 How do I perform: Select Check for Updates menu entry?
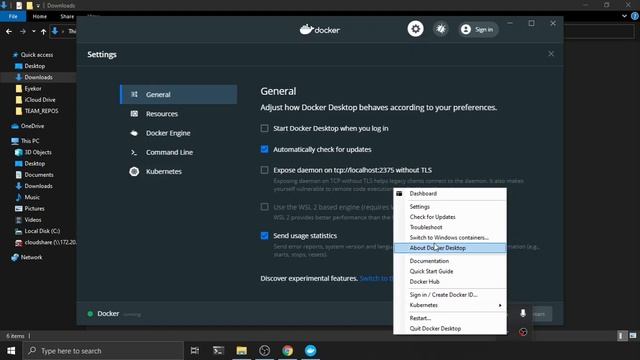tap(450, 217)
